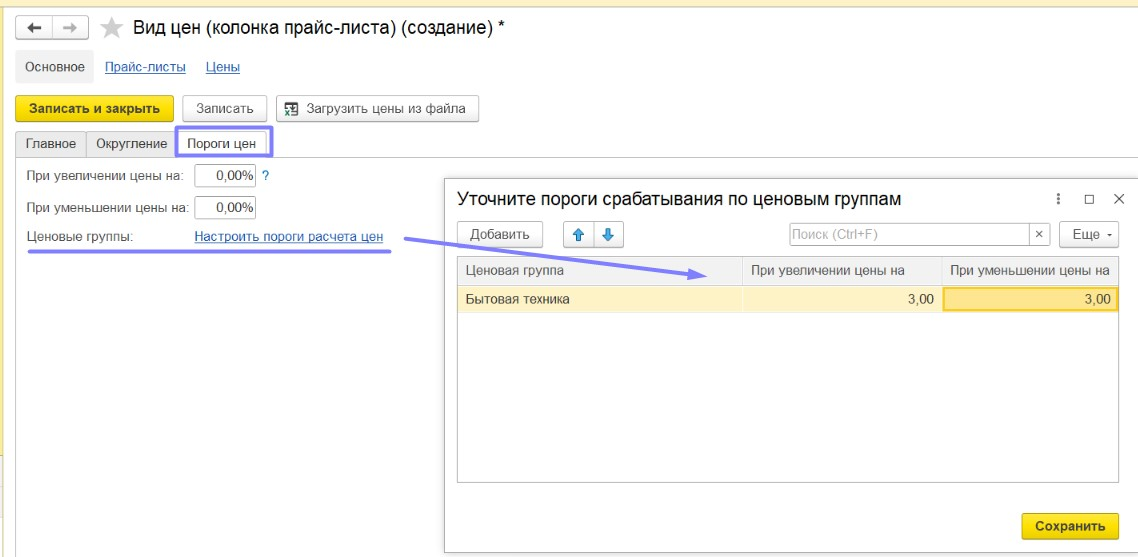The height and width of the screenshot is (557, 1138).
Task: Select decrease value 3,00 highlighted cell
Action: tap(1030, 299)
